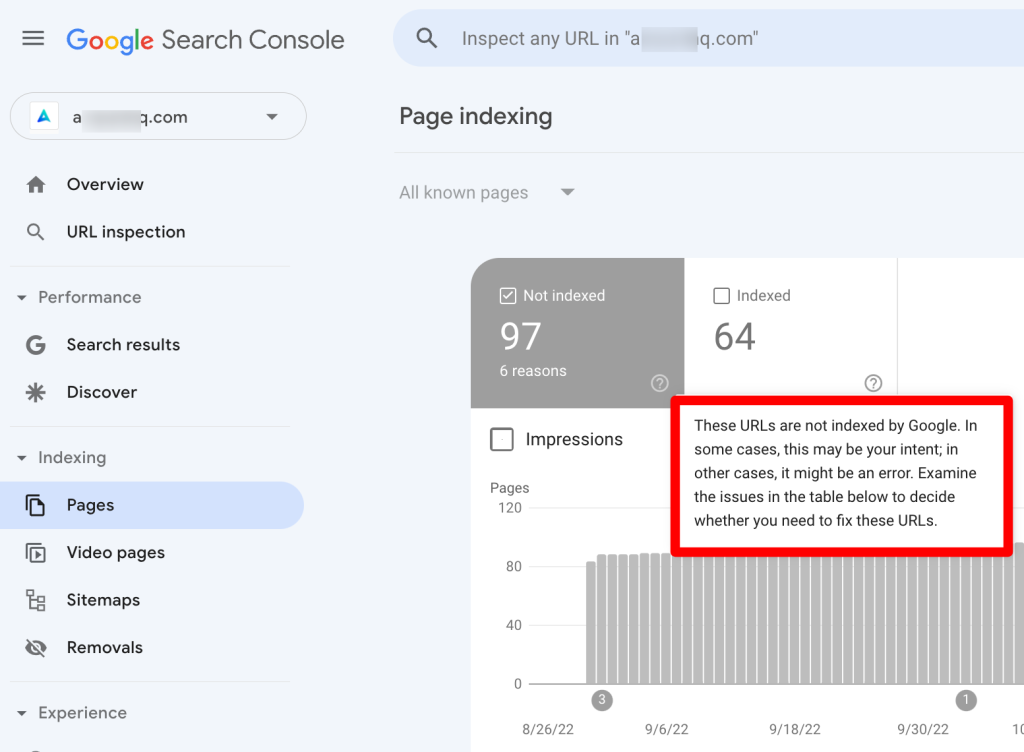This screenshot has height=752, width=1024.
Task: Click the help icon on Not indexed card
Action: [x=660, y=383]
